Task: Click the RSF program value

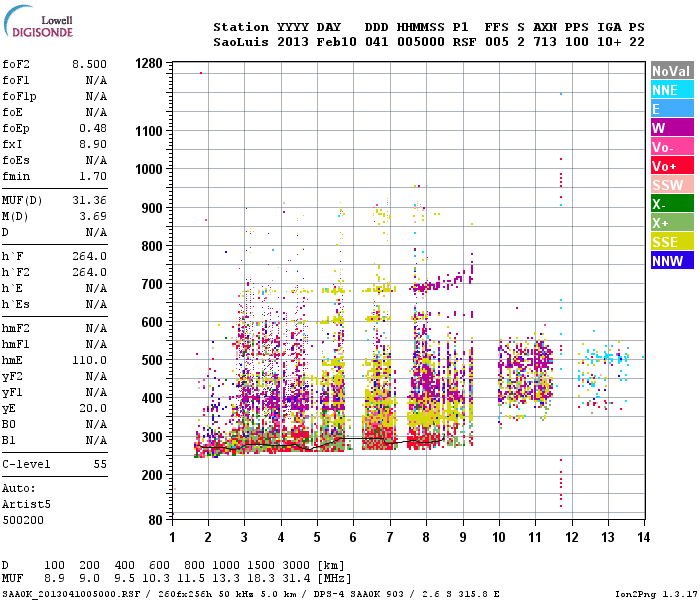Action: 464,42
